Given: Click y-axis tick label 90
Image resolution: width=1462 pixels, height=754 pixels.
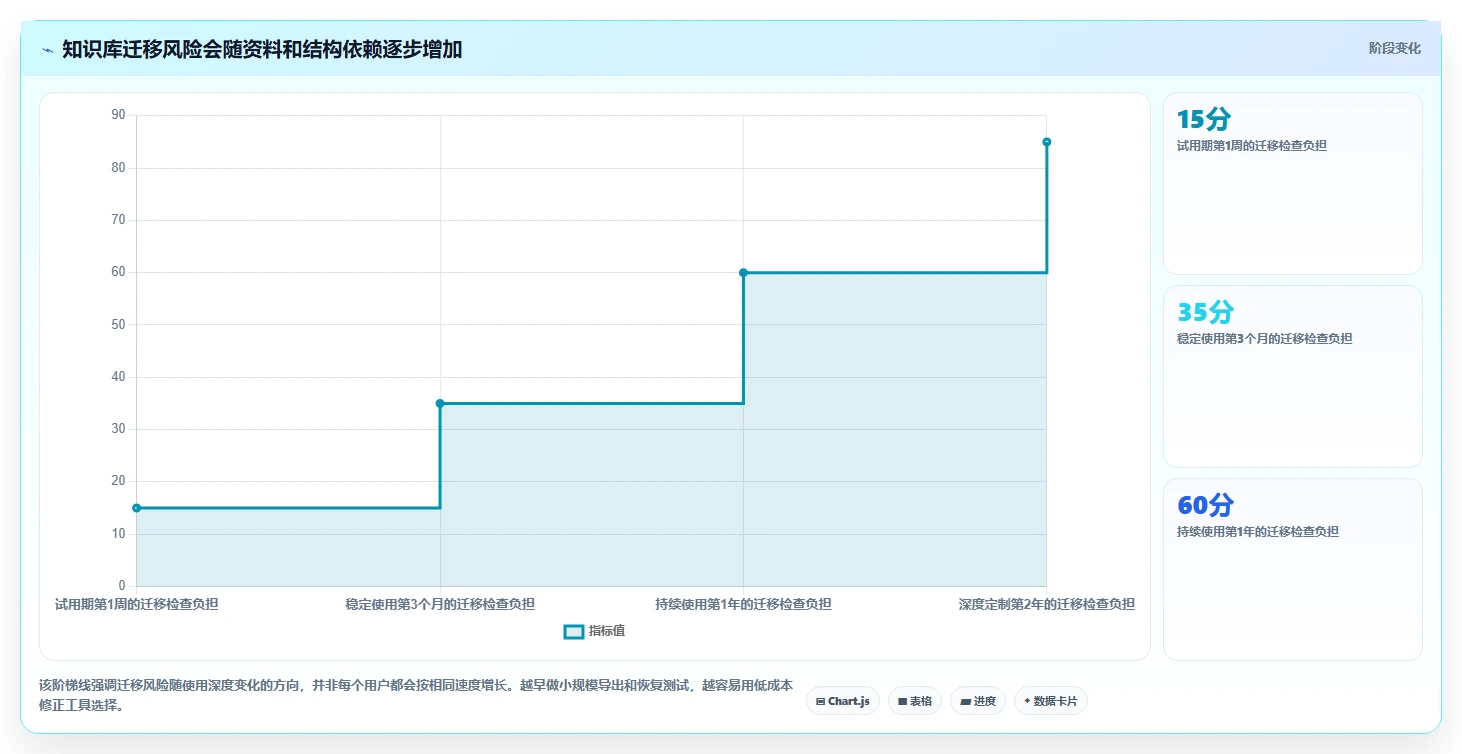Looking at the screenshot, I should [x=119, y=115].
